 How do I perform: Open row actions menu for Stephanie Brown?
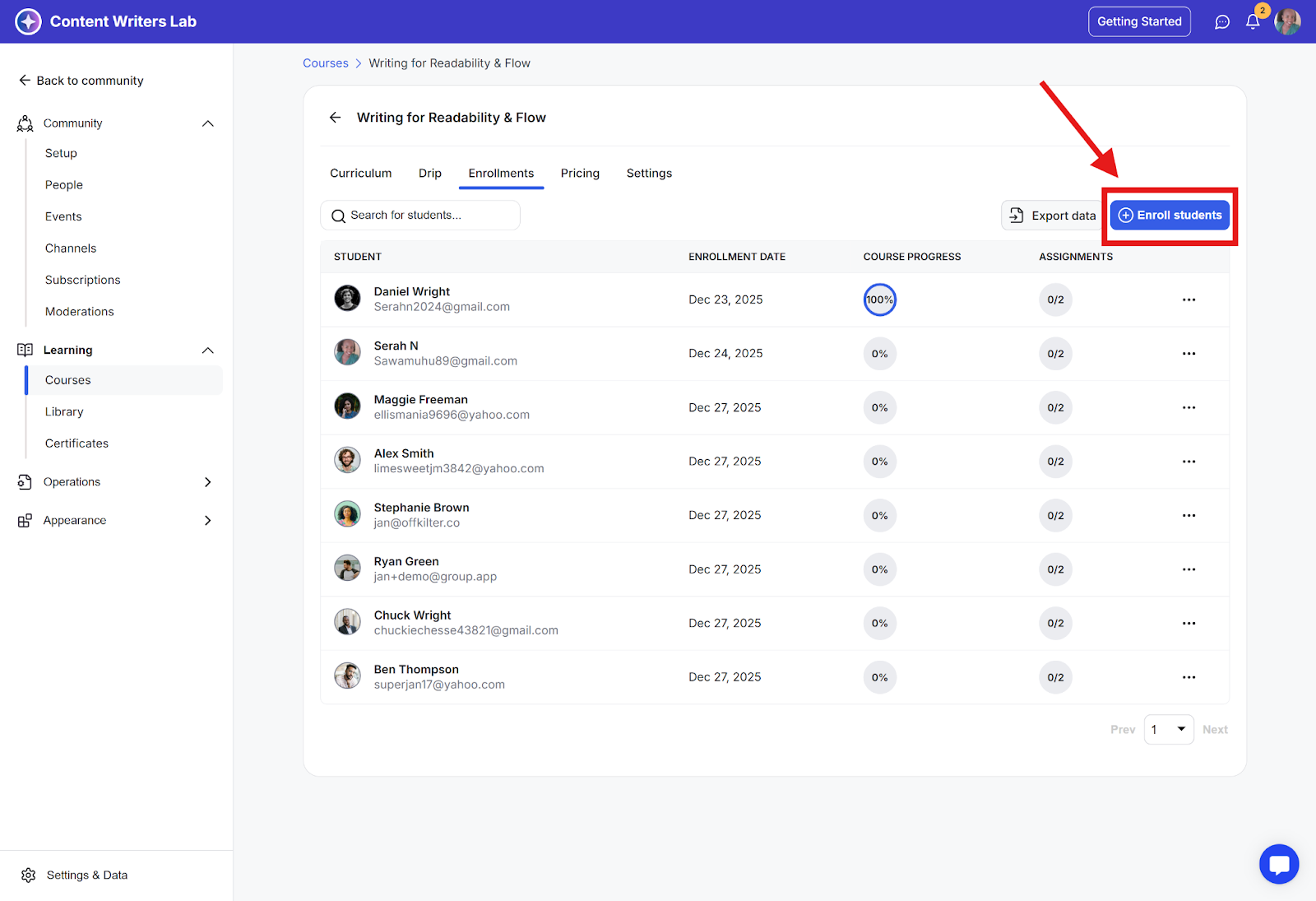pos(1189,516)
